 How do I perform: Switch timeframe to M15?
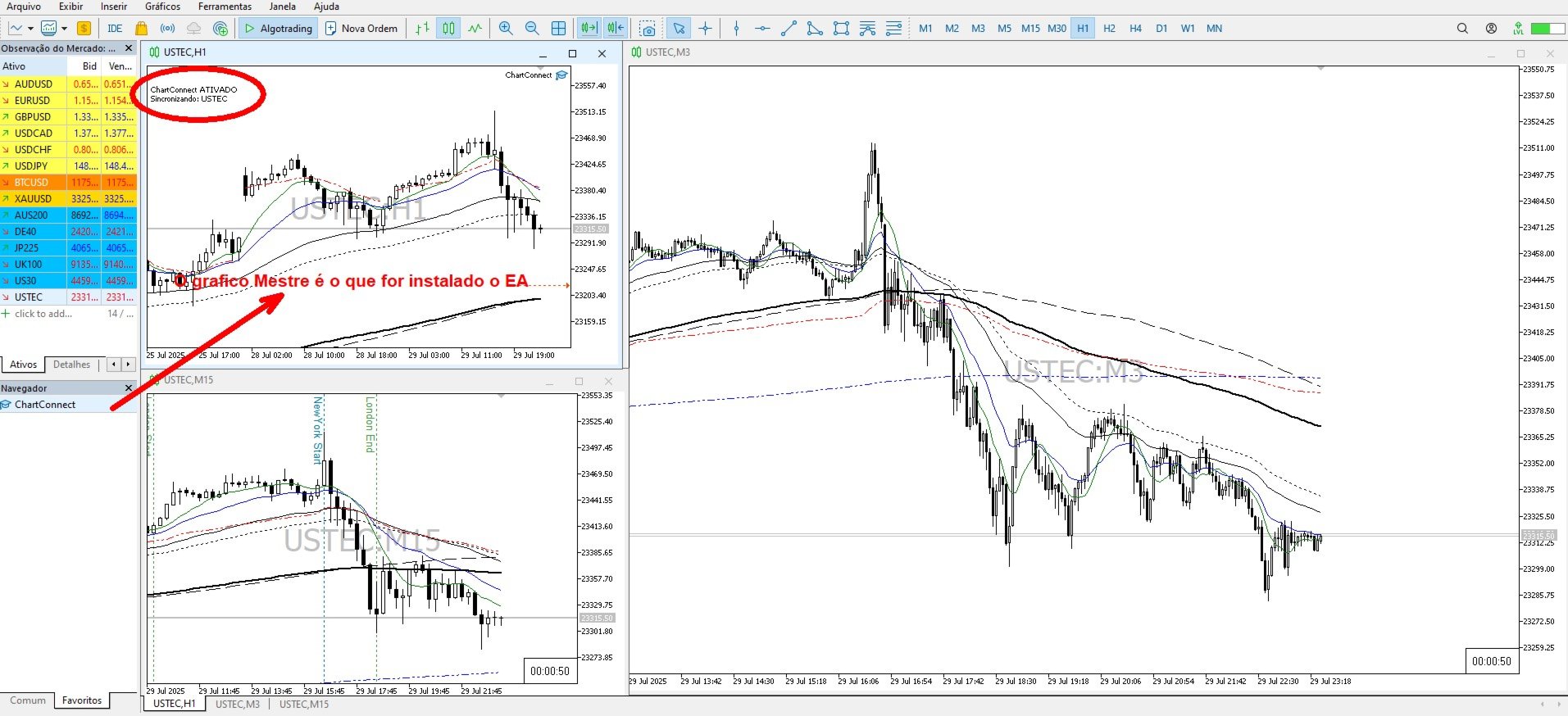(1030, 29)
